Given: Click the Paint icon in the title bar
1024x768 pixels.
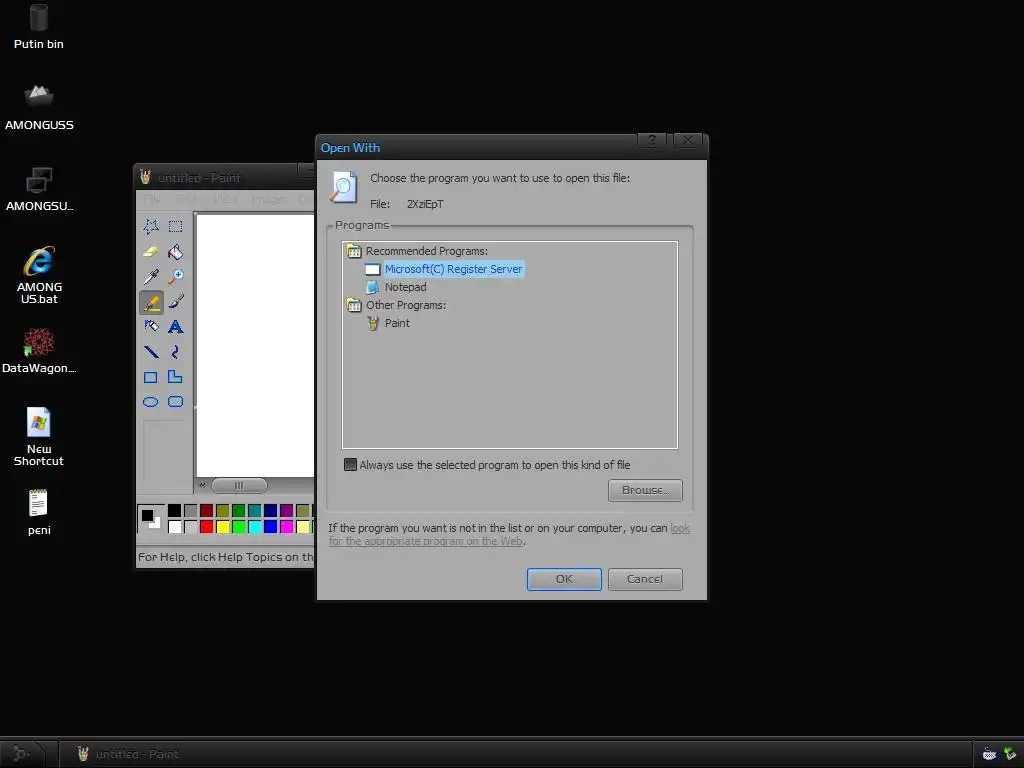Looking at the screenshot, I should [x=146, y=177].
